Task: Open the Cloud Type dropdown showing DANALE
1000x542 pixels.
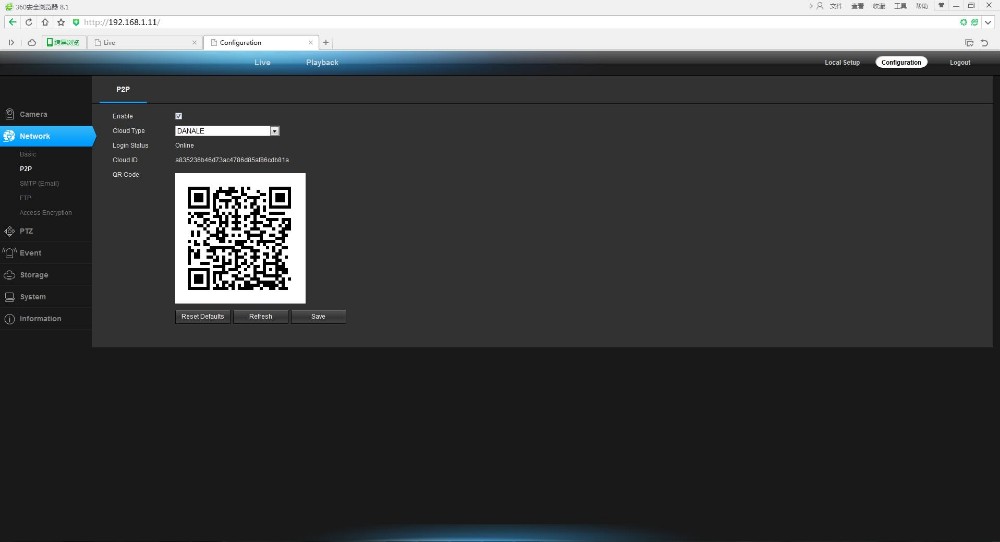Action: tap(227, 131)
